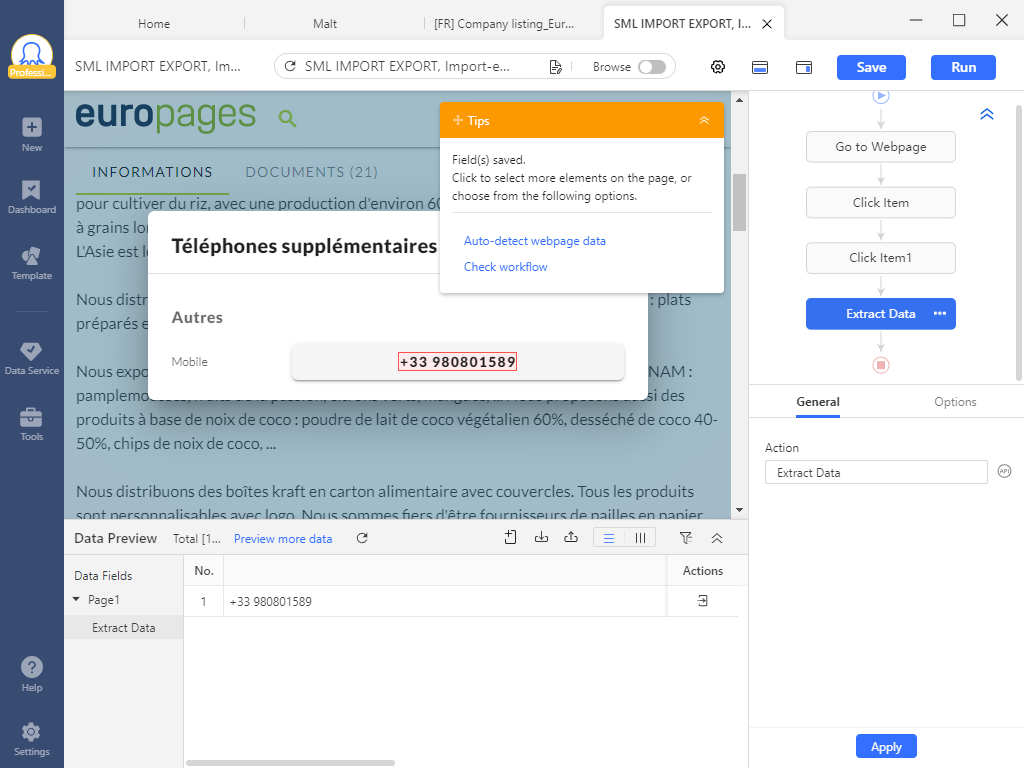Click the europages search magnifier
The height and width of the screenshot is (768, 1024).
tap(287, 118)
